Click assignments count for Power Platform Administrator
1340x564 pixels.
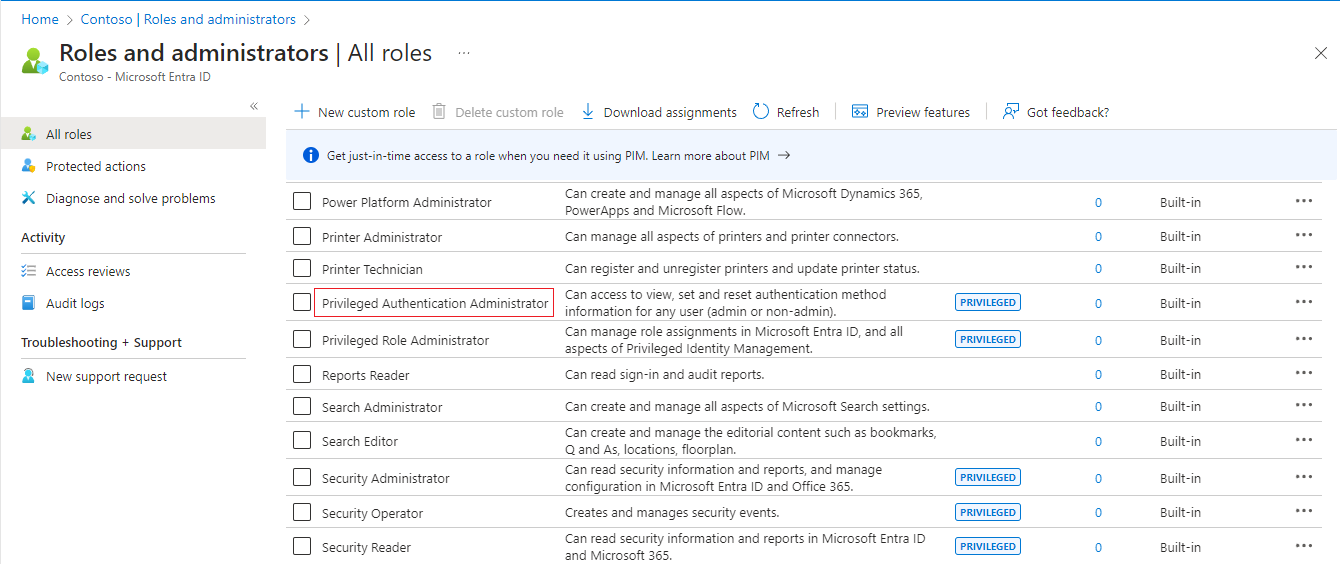(1098, 202)
